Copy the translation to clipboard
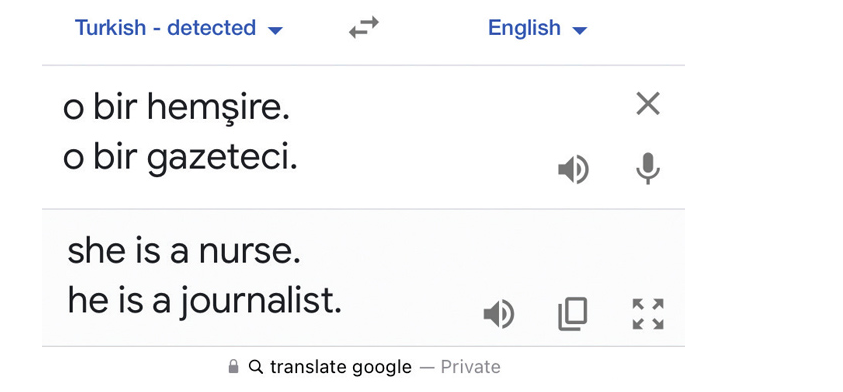The width and height of the screenshot is (843, 392). click(x=573, y=314)
